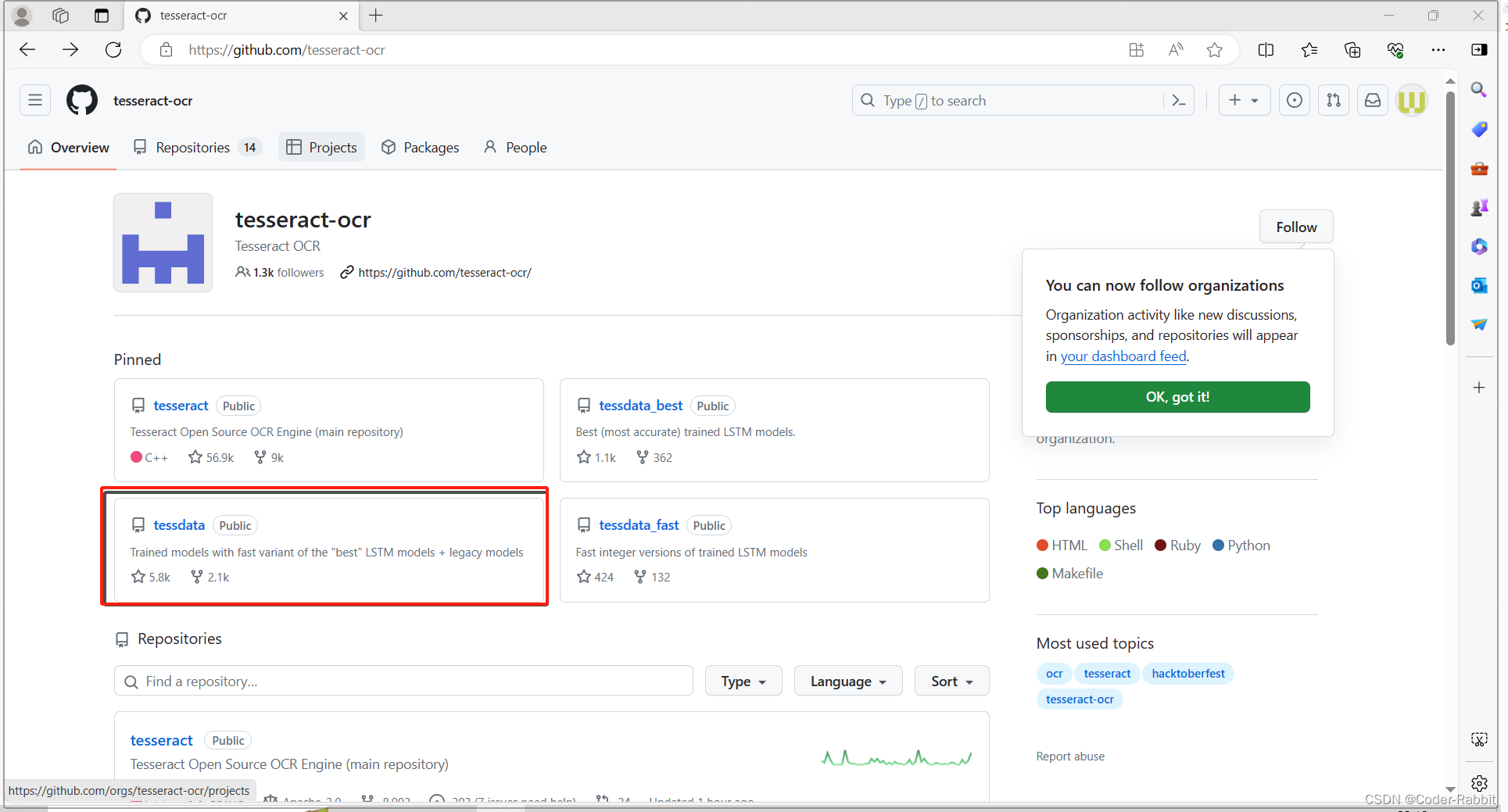
Task: Open pinned tessdata_fast repository link
Action: [639, 525]
